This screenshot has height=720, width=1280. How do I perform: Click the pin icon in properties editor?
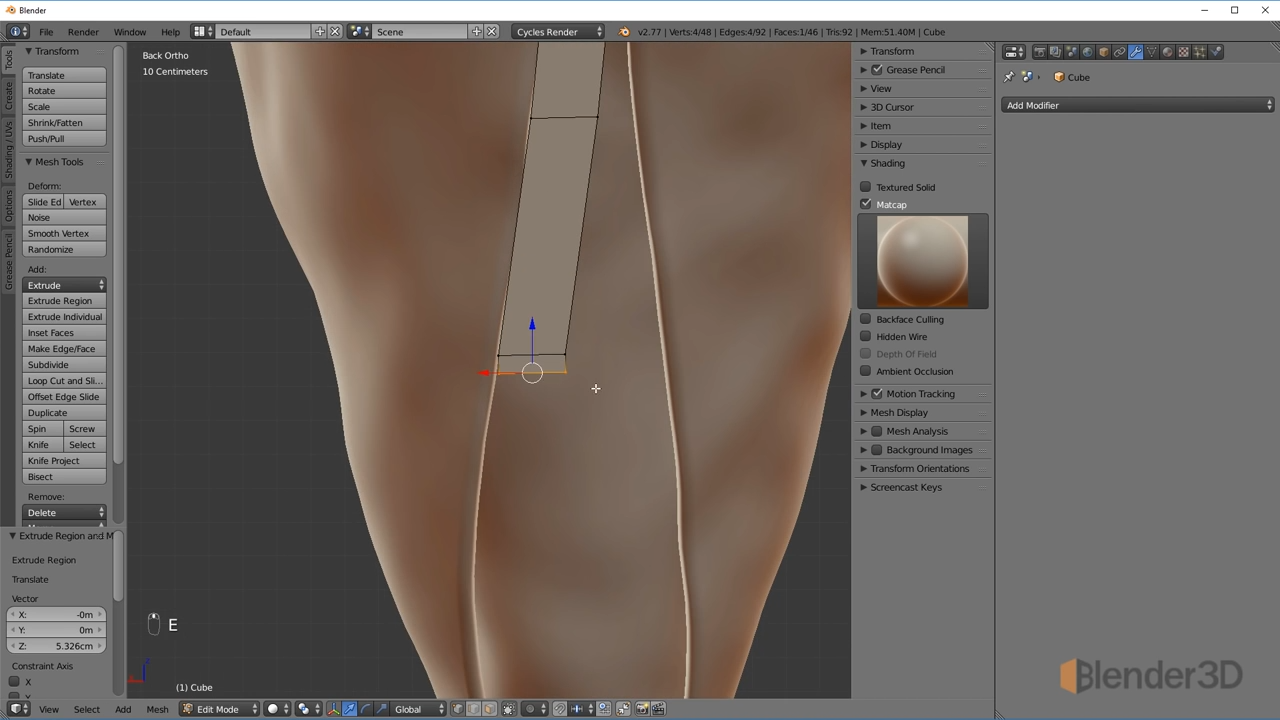coord(1009,77)
